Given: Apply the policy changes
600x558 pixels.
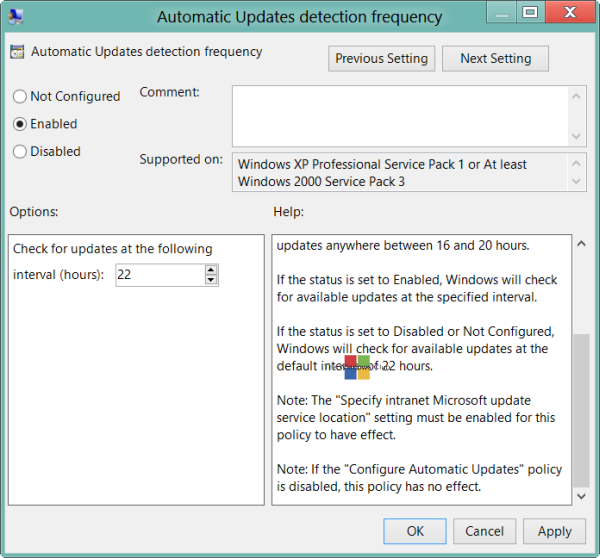Looking at the screenshot, I should coord(555,531).
